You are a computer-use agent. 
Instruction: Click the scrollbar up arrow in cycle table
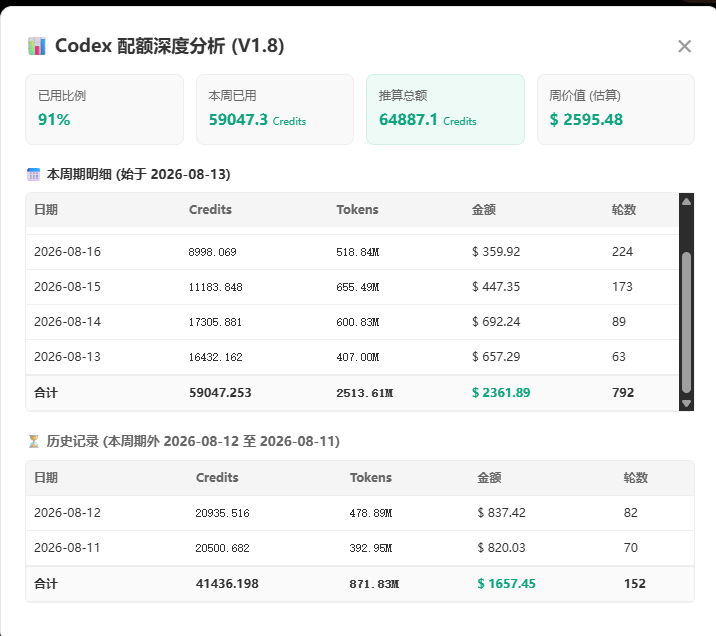[686, 201]
